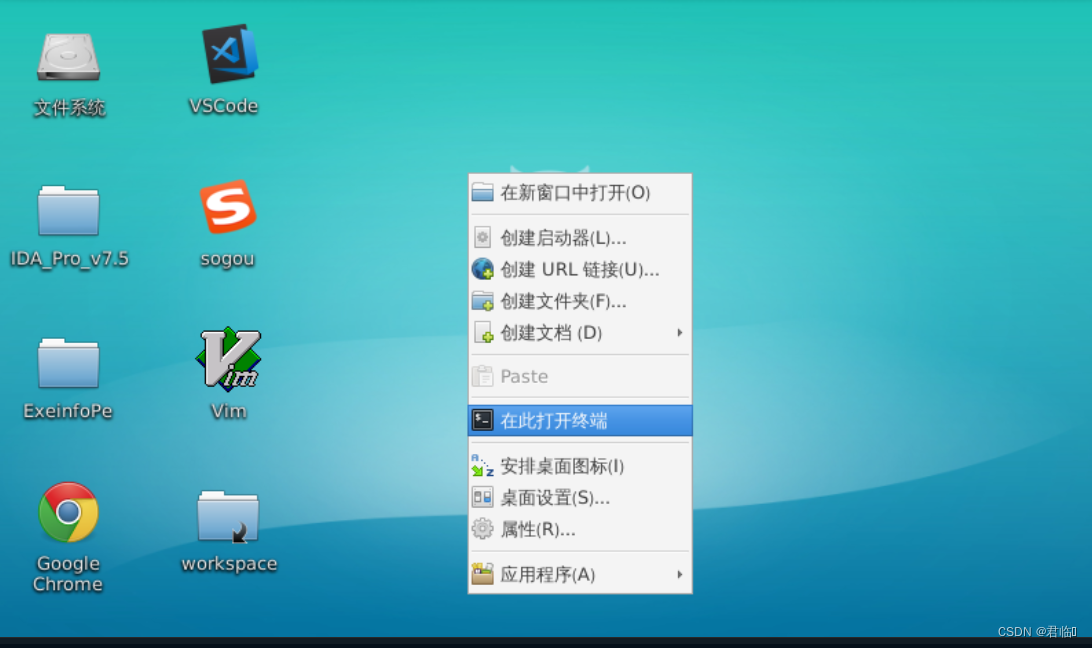The height and width of the screenshot is (648, 1092).
Task: Select the IDA_Pro_v7.5 folder icon
Action: 68,210
